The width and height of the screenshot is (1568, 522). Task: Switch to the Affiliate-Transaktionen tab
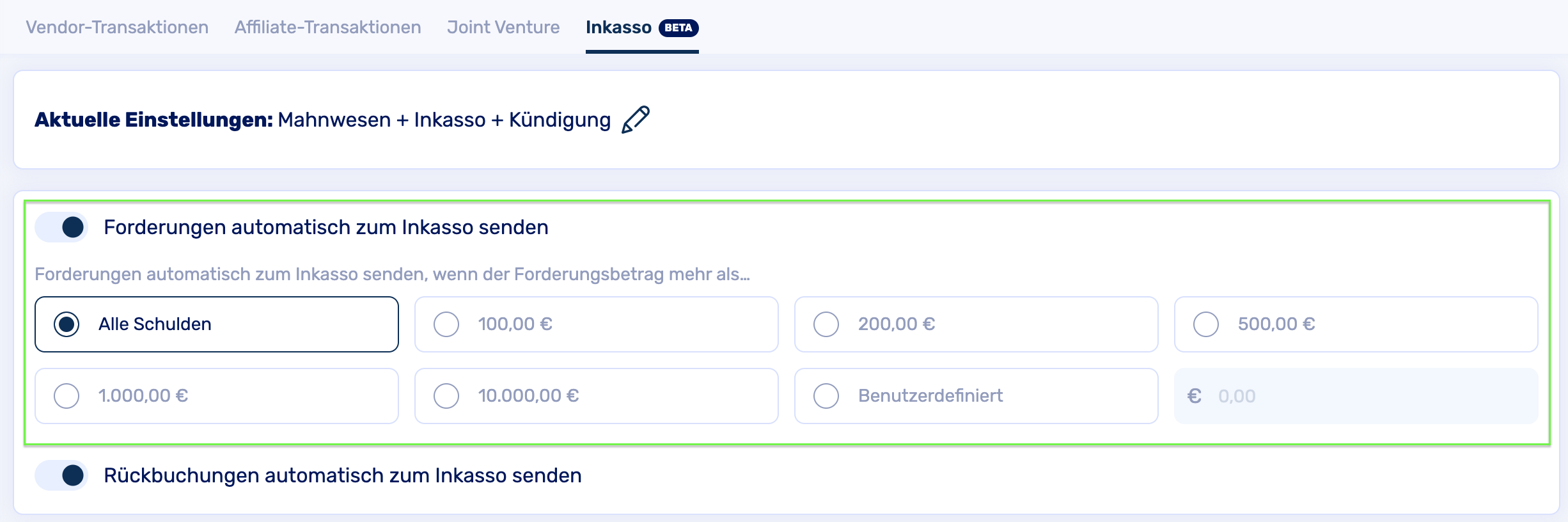327,28
